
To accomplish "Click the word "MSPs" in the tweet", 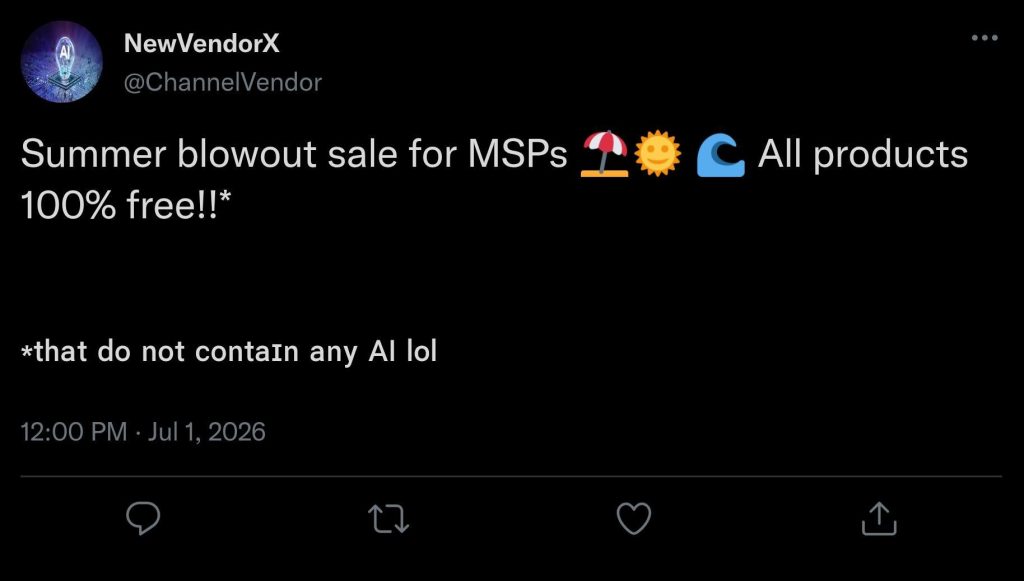I will point(517,155).
